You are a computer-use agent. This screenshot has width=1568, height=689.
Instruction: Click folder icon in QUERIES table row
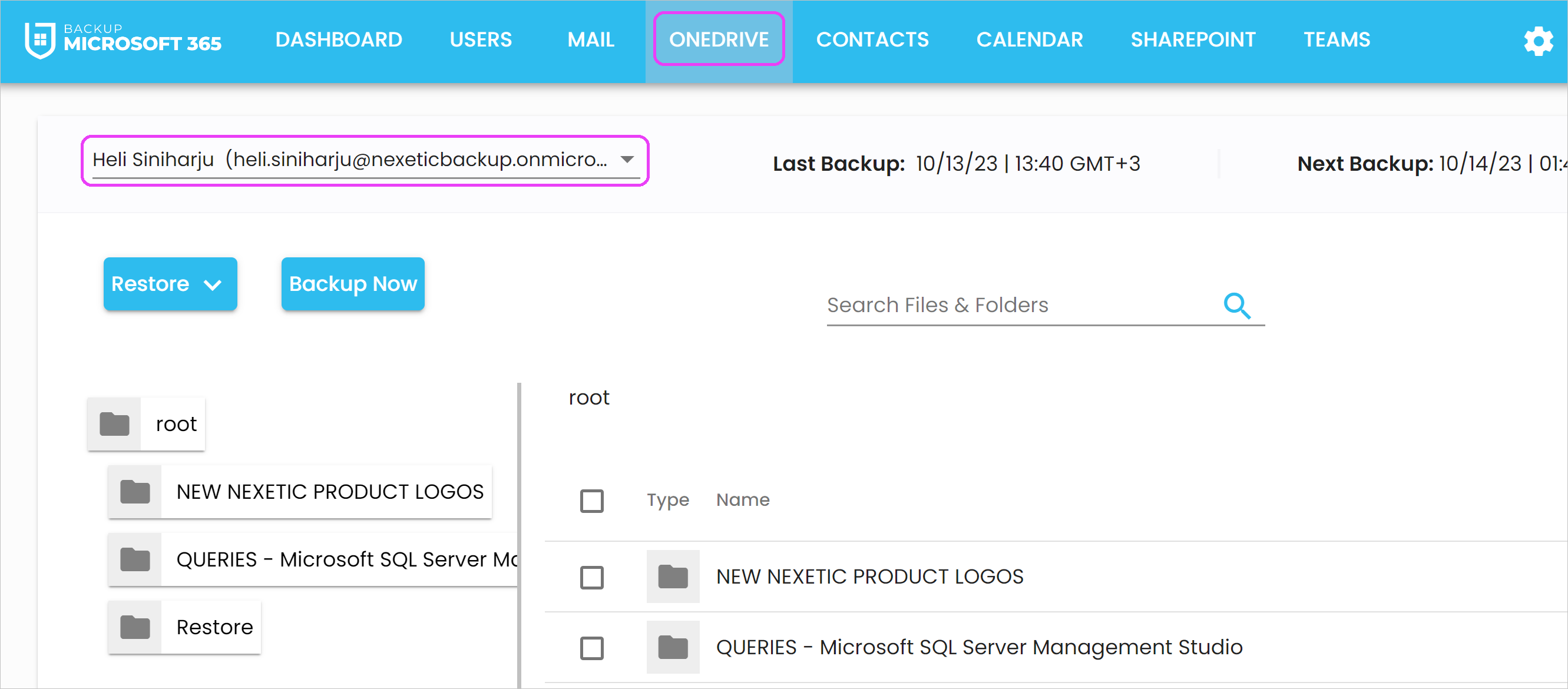[x=673, y=647]
